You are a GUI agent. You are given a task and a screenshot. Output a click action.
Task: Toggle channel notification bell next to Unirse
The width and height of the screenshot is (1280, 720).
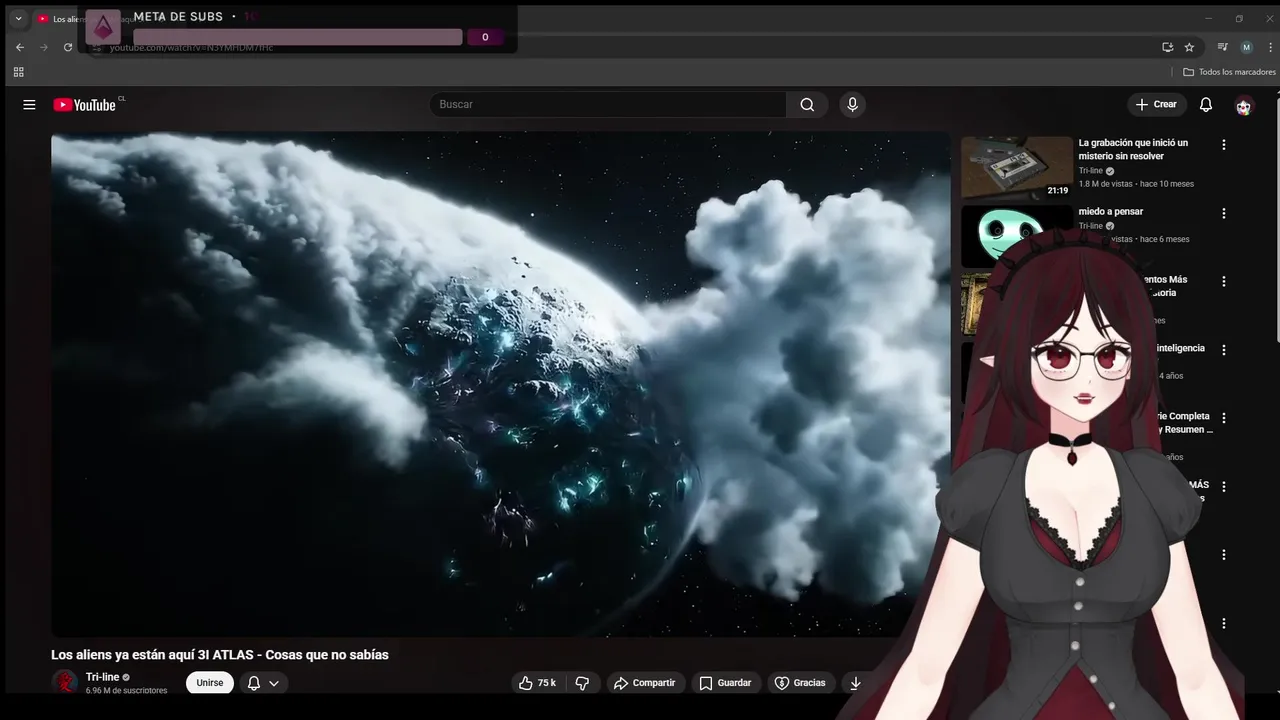263,683
